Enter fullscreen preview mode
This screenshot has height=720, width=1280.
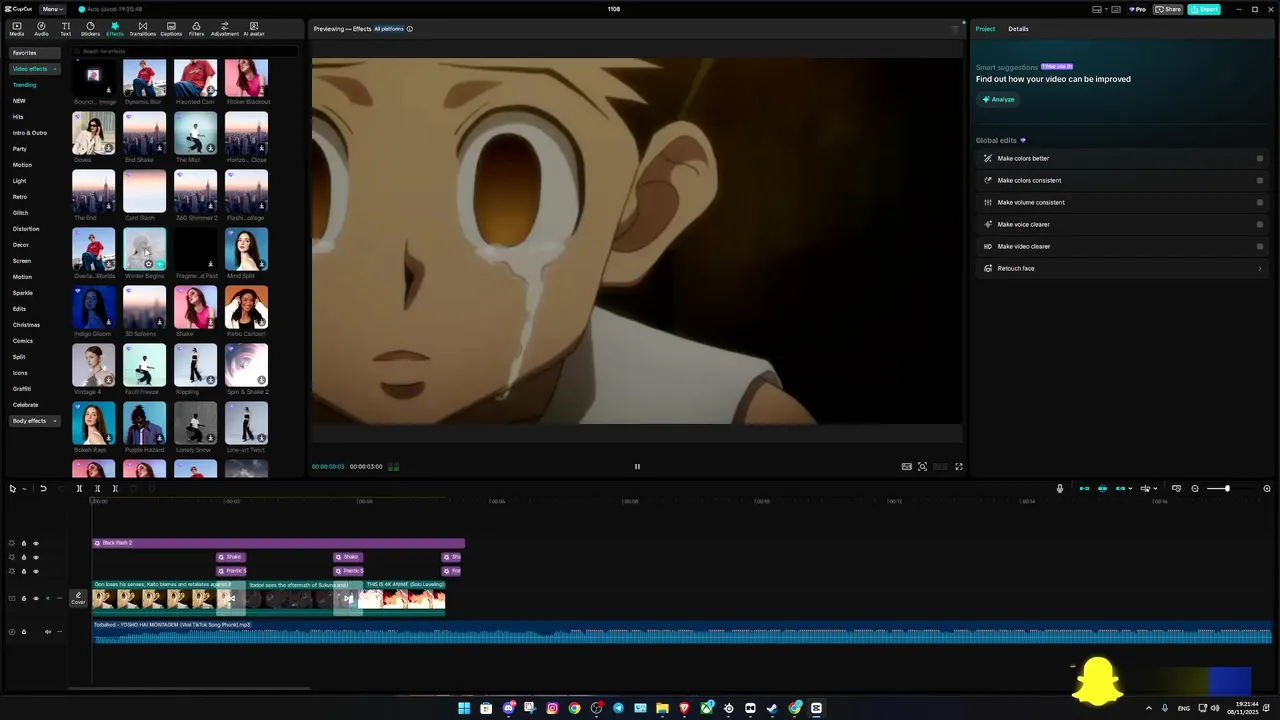pyautogui.click(x=959, y=466)
